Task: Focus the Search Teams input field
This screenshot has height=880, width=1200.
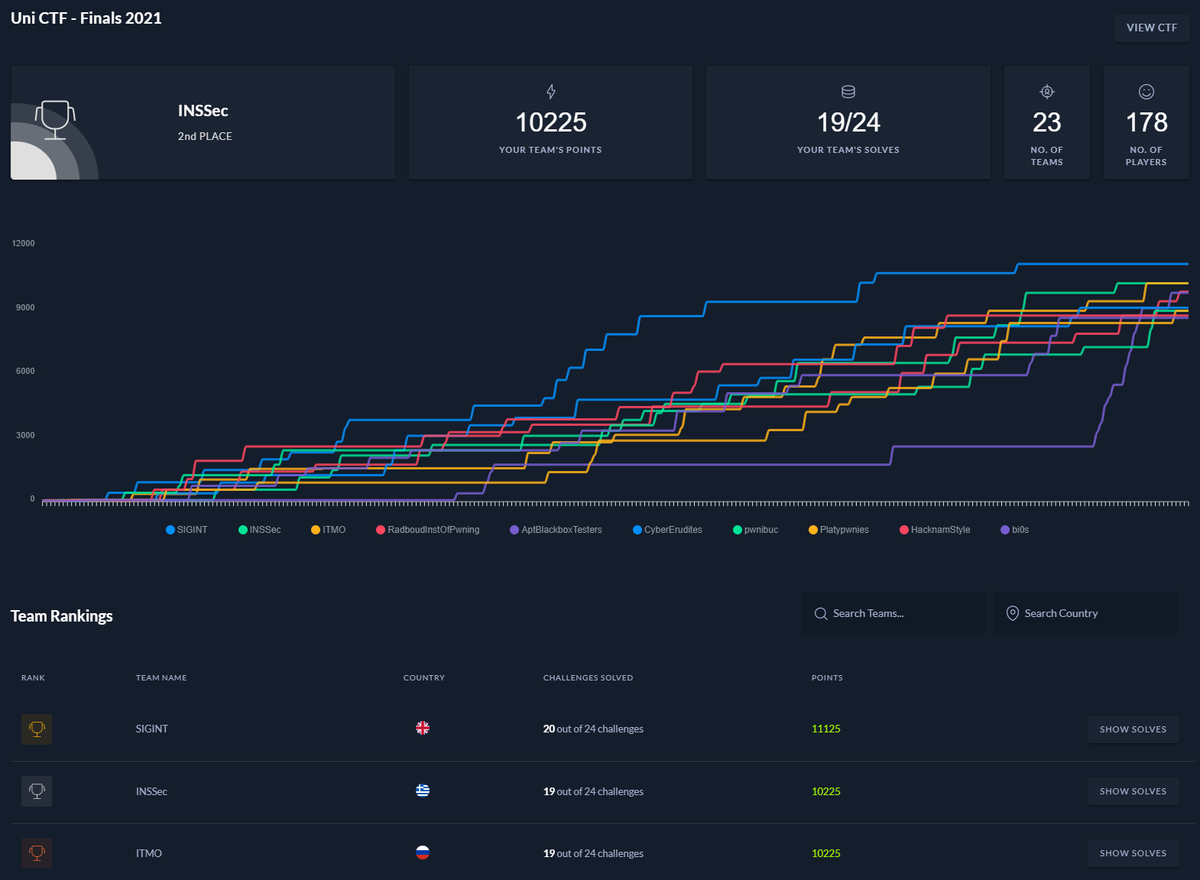Action: tap(894, 613)
